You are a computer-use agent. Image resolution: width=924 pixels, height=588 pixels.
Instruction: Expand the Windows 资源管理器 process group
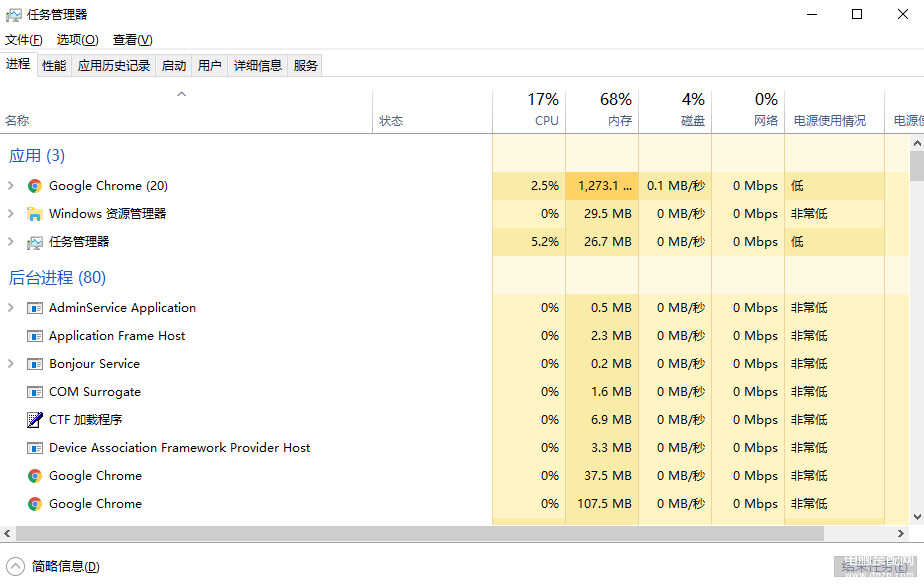click(11, 213)
